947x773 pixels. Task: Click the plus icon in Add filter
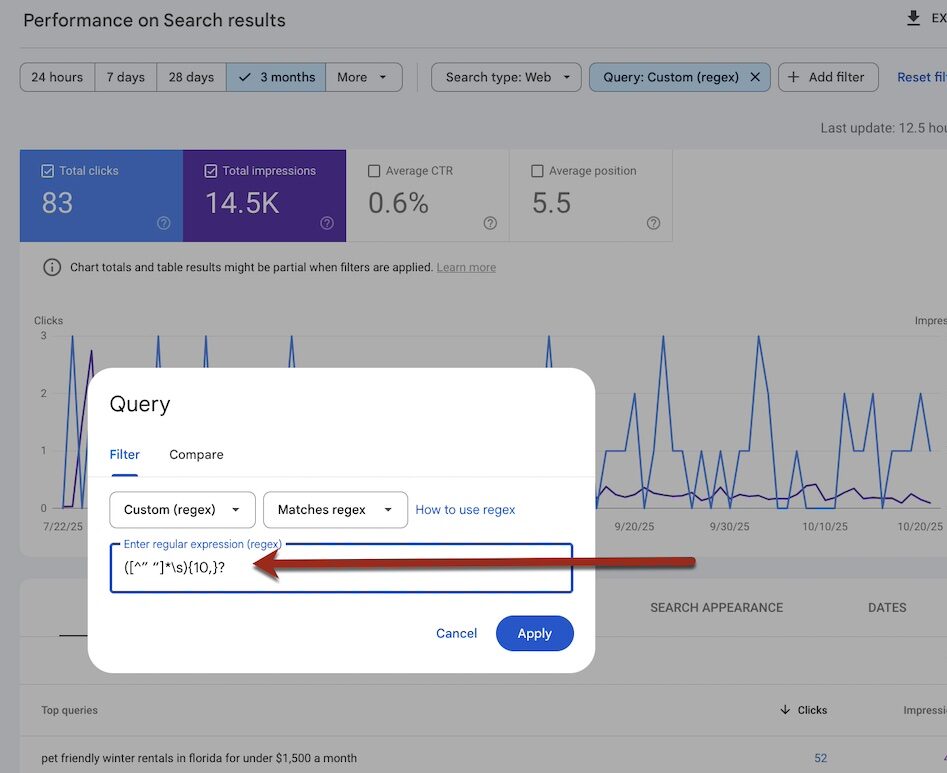point(794,77)
